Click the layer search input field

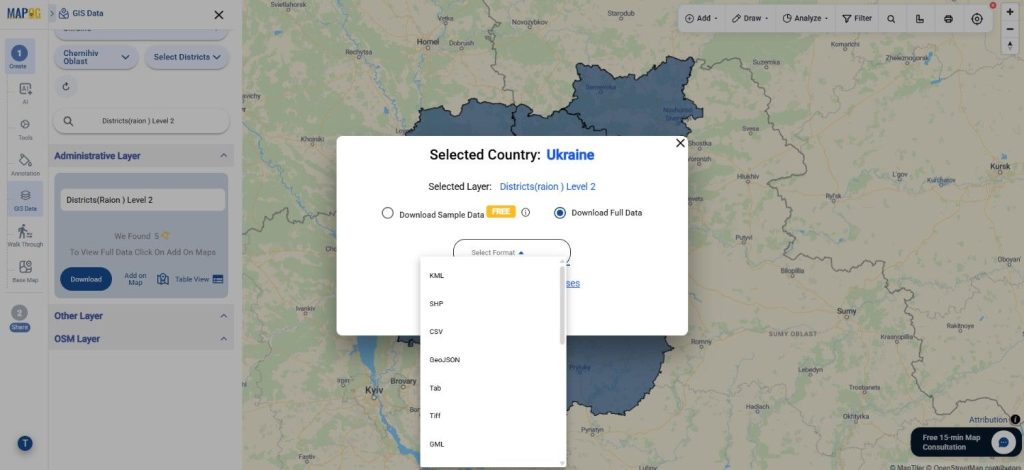(142, 121)
